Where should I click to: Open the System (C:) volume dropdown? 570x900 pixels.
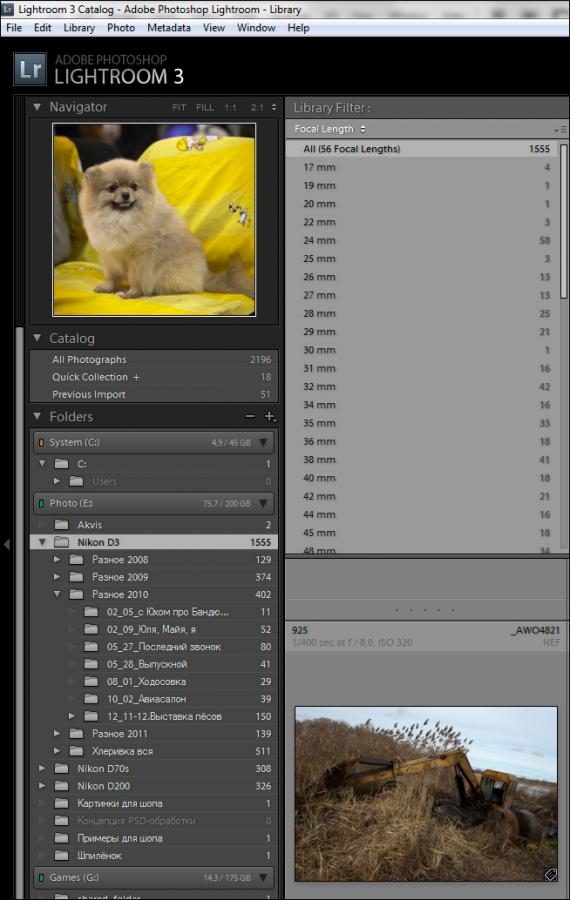pyautogui.click(x=263, y=443)
